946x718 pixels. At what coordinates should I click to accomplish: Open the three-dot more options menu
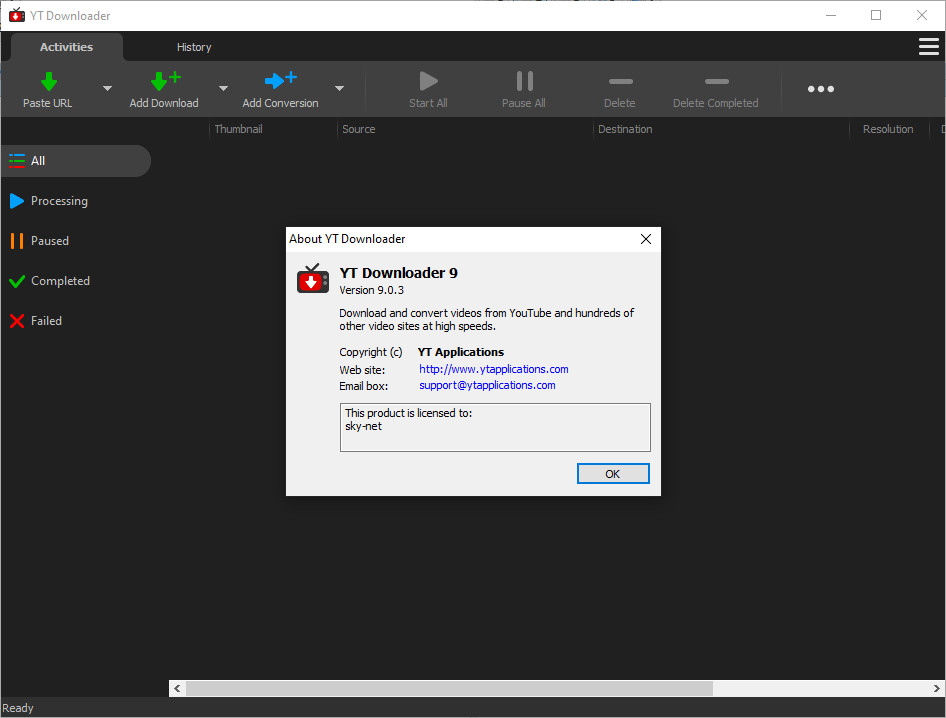pos(821,89)
